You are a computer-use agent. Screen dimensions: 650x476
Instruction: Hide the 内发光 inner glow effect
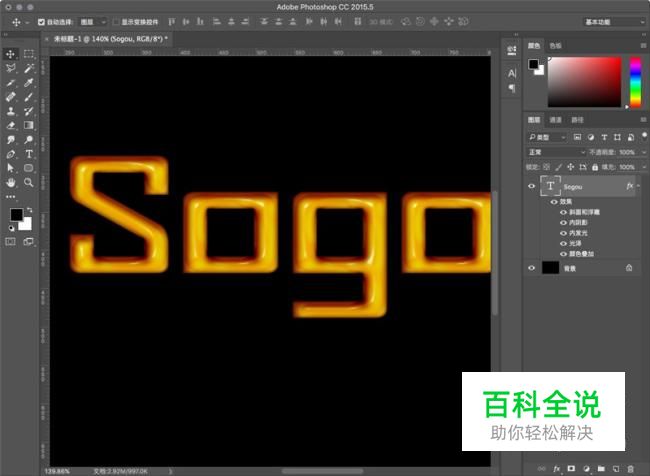coord(563,233)
